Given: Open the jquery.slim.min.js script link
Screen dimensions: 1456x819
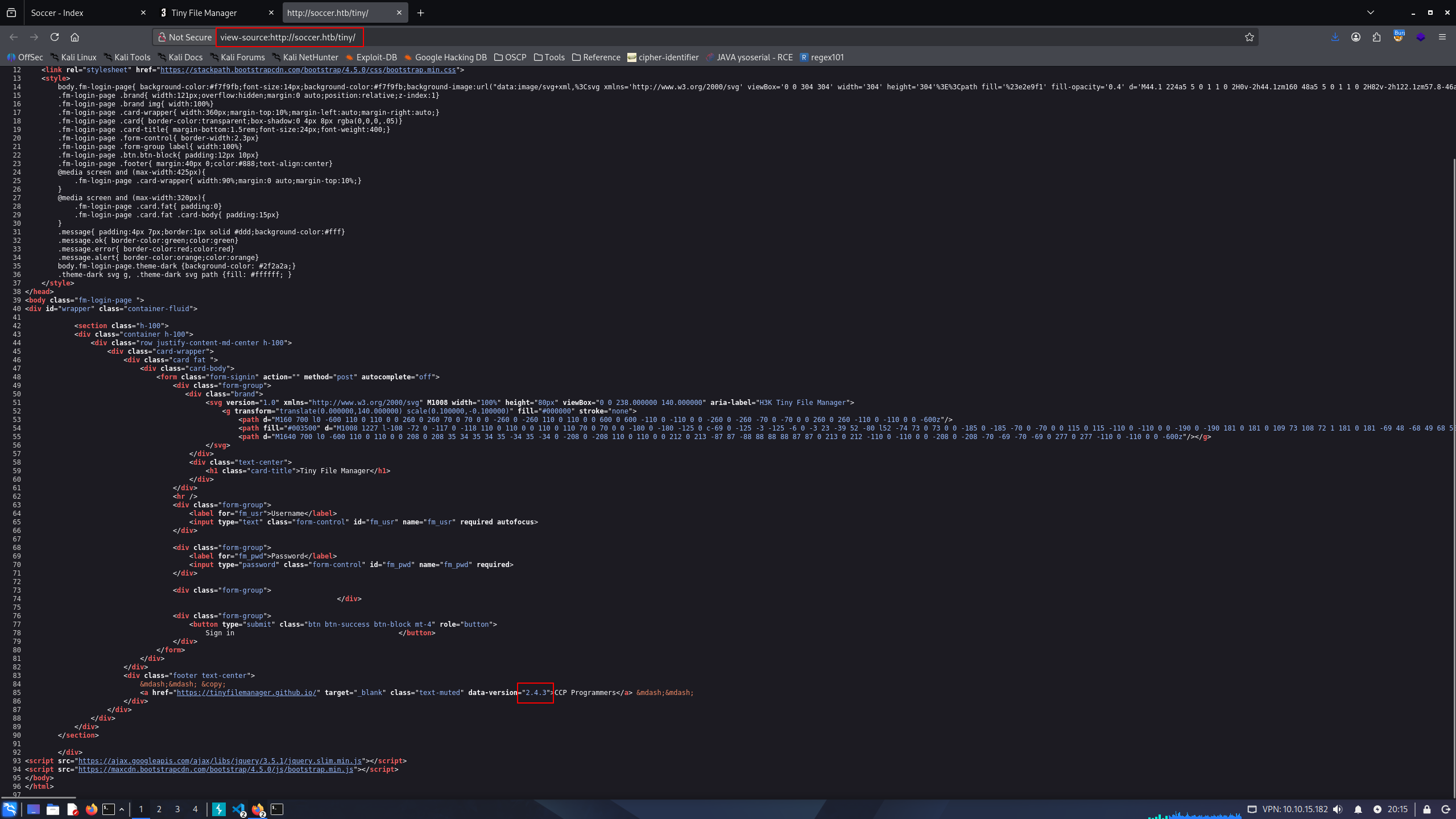Looking at the screenshot, I should 220,761.
